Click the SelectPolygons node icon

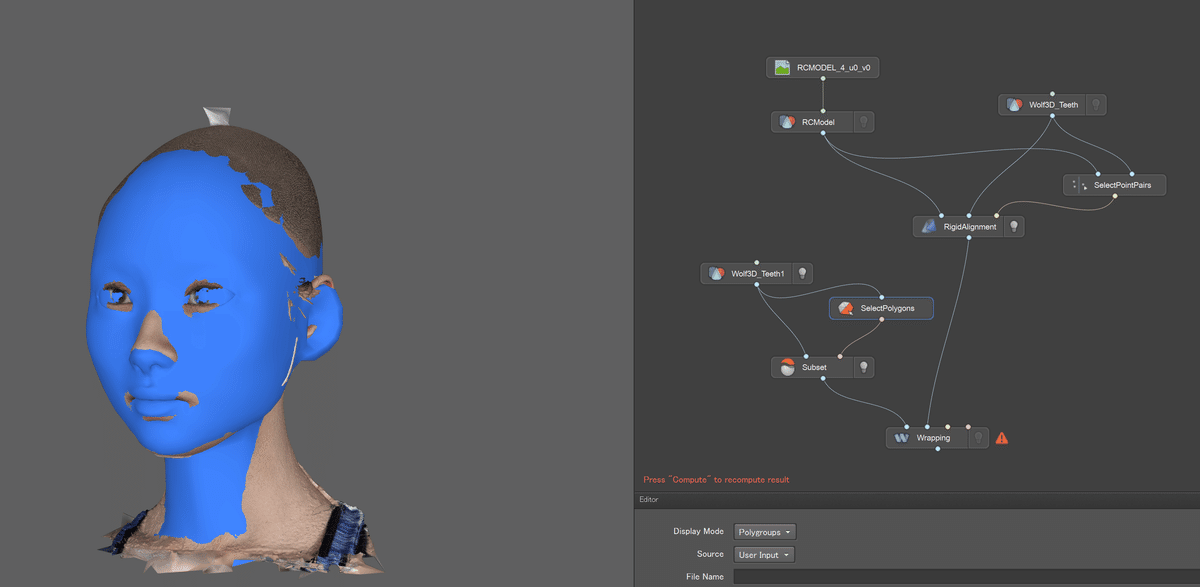point(846,308)
